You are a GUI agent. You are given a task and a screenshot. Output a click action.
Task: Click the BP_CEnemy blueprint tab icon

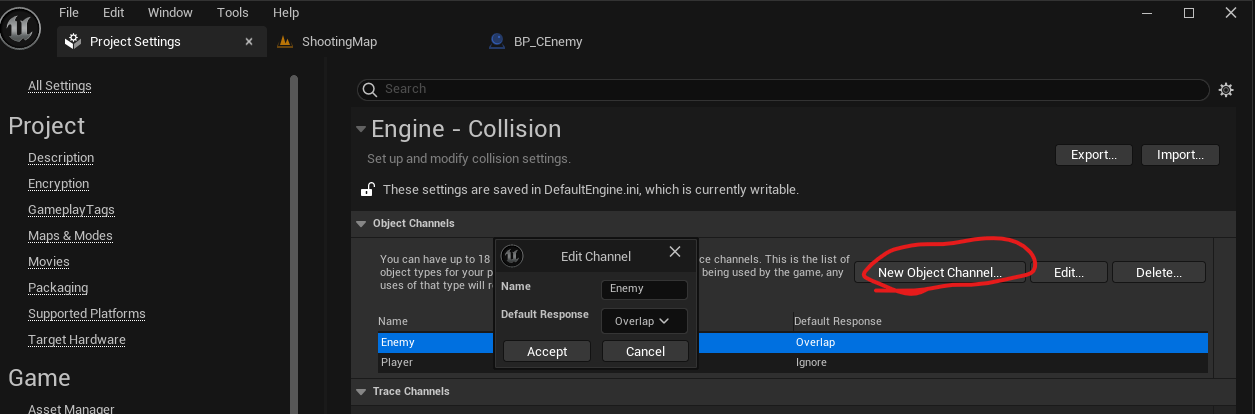(497, 42)
